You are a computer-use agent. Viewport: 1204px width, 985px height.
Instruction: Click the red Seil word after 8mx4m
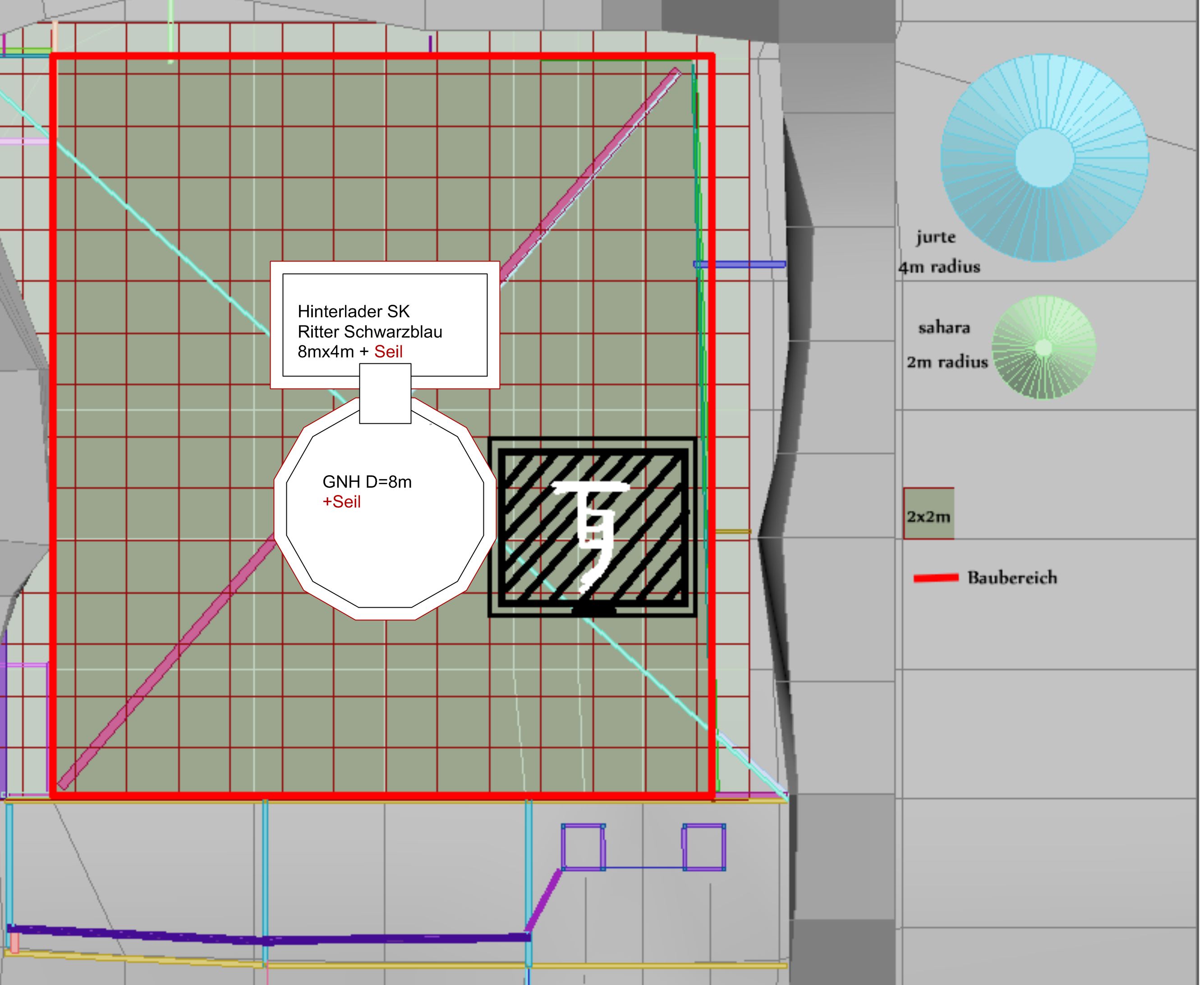(388, 352)
